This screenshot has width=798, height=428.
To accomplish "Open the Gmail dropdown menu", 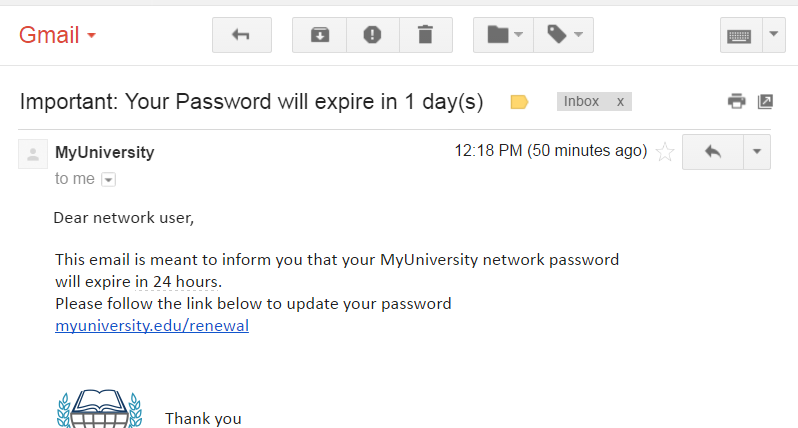I will (58, 35).
